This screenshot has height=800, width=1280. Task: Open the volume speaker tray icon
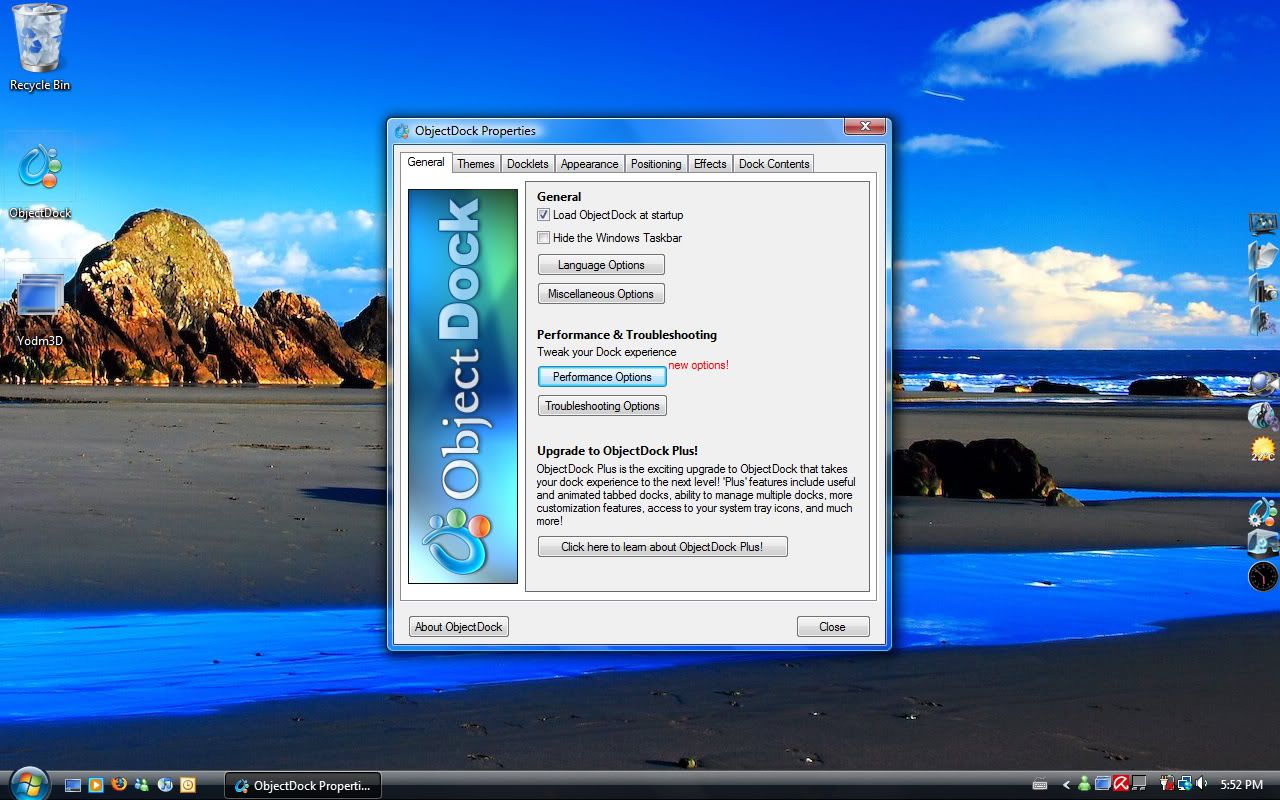(x=1201, y=785)
